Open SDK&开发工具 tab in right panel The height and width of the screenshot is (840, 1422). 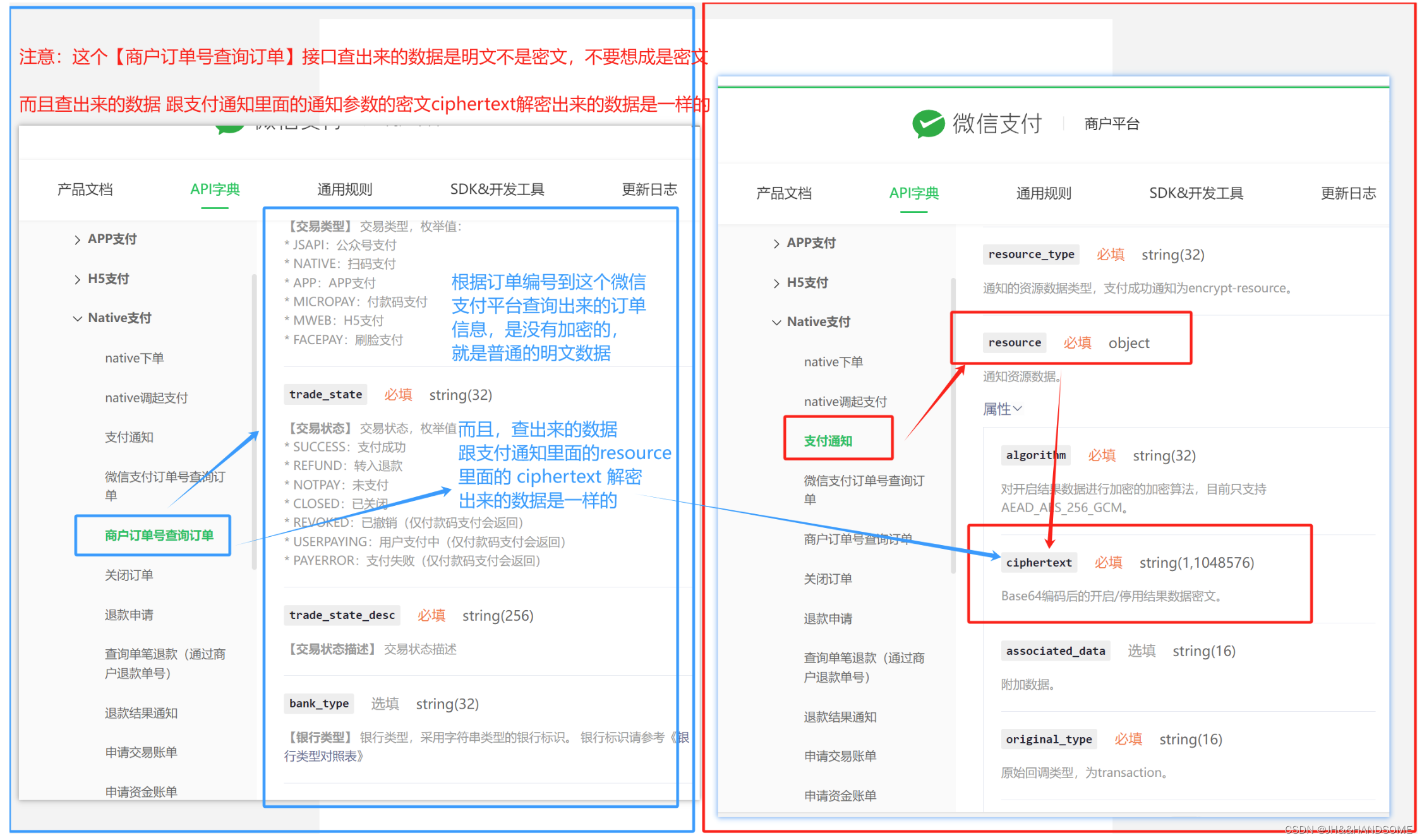coord(1195,193)
